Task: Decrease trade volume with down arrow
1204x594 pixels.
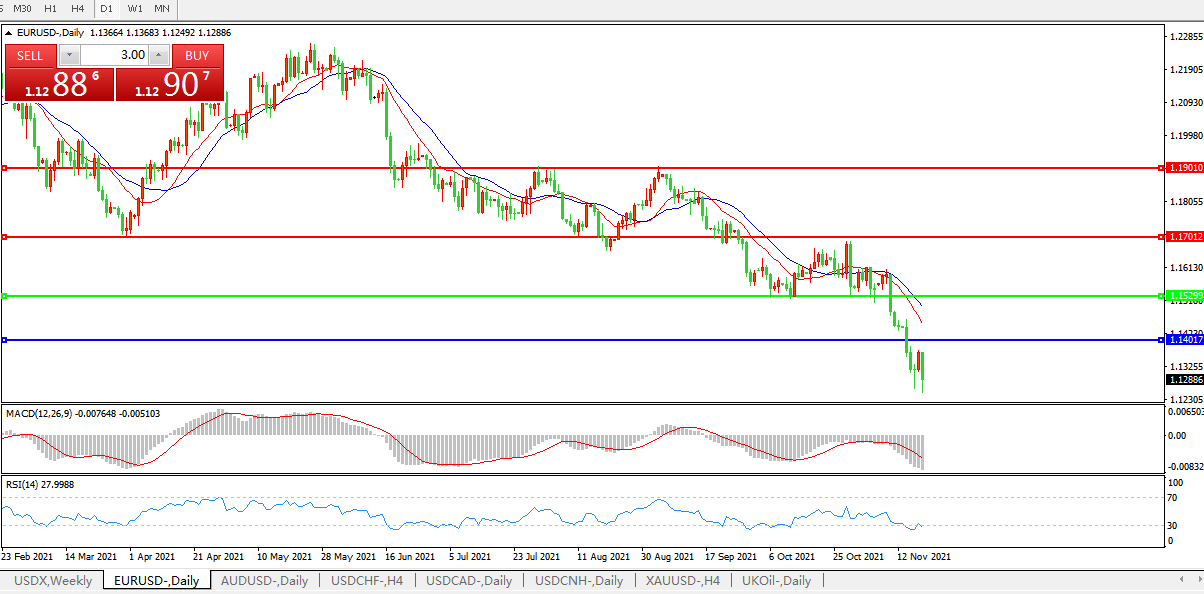Action: [69, 55]
